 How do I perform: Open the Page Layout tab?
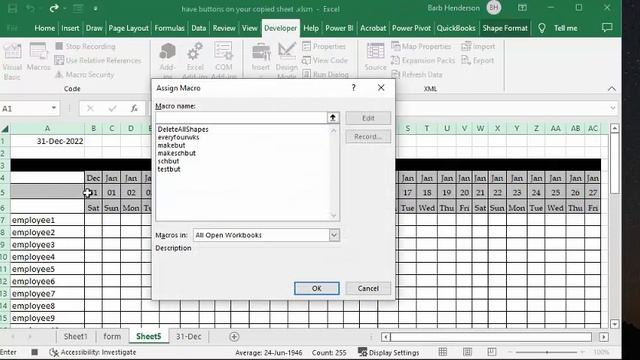[x=128, y=28]
